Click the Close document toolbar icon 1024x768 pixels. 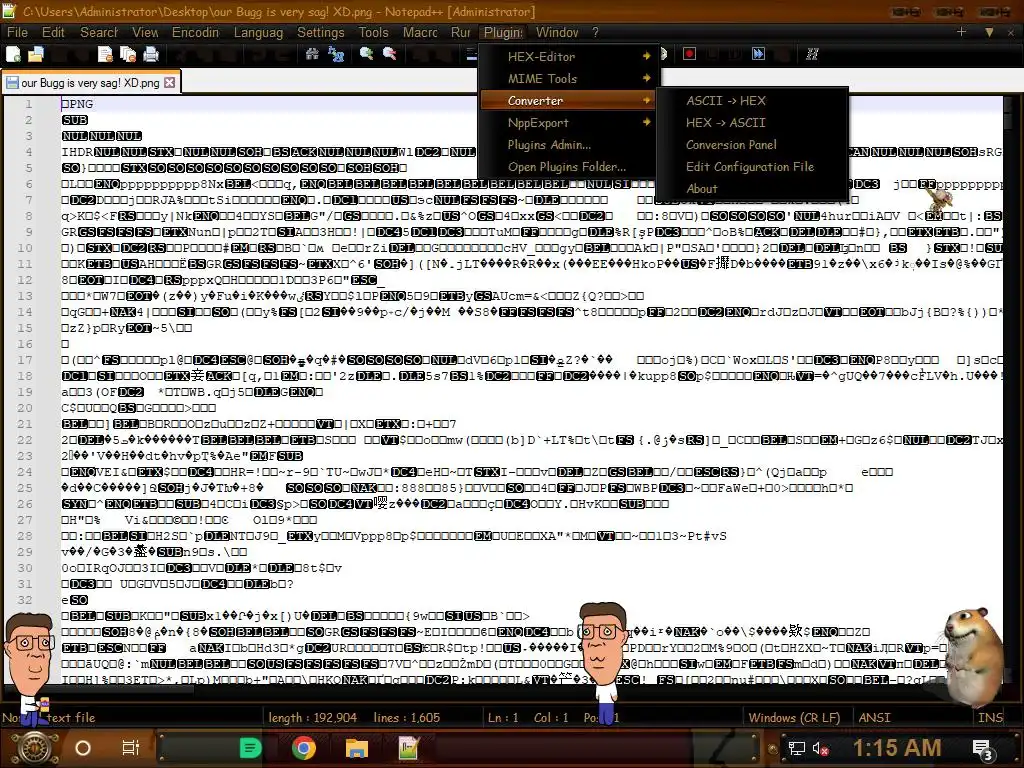click(x=105, y=55)
